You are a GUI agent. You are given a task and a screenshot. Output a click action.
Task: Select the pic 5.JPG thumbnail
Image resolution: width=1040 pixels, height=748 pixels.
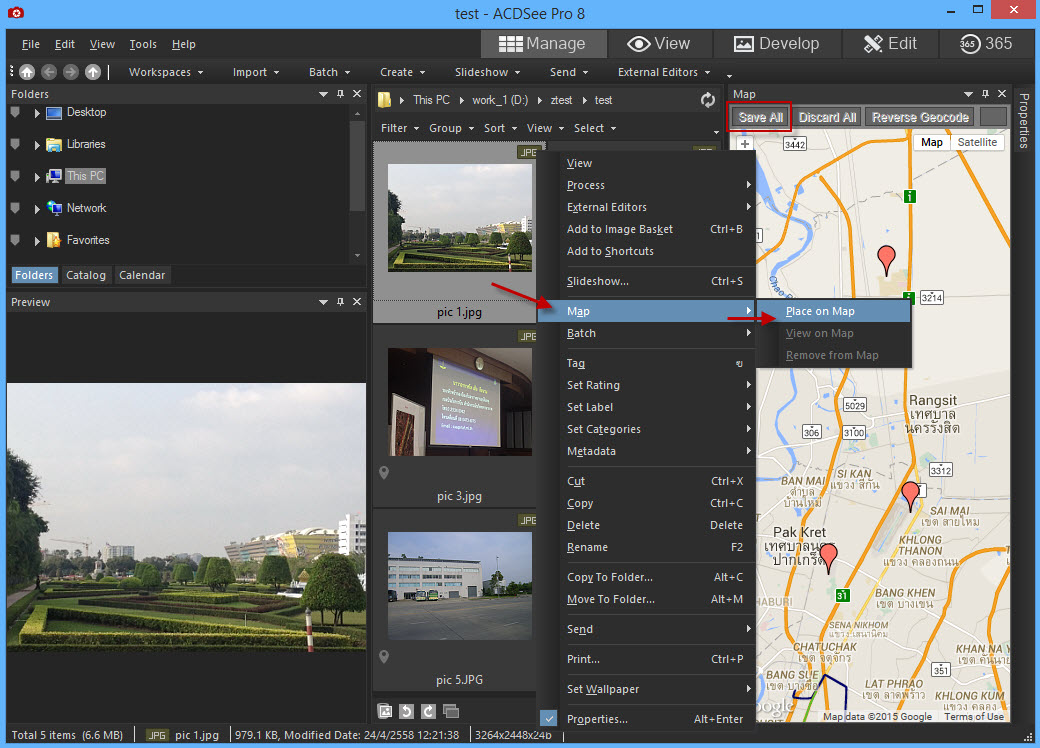click(x=459, y=586)
